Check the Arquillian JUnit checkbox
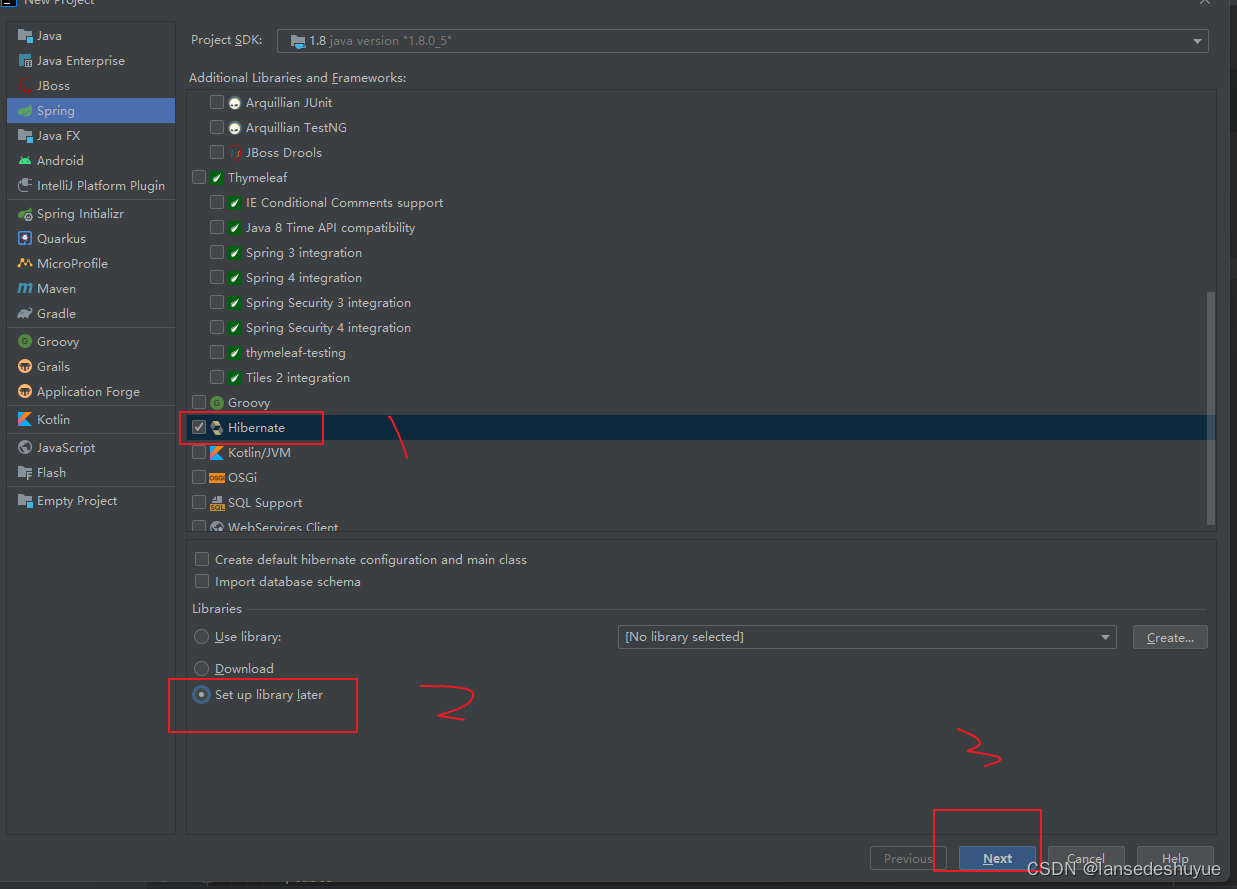Screen dimensions: 1237x889 (x=217, y=102)
